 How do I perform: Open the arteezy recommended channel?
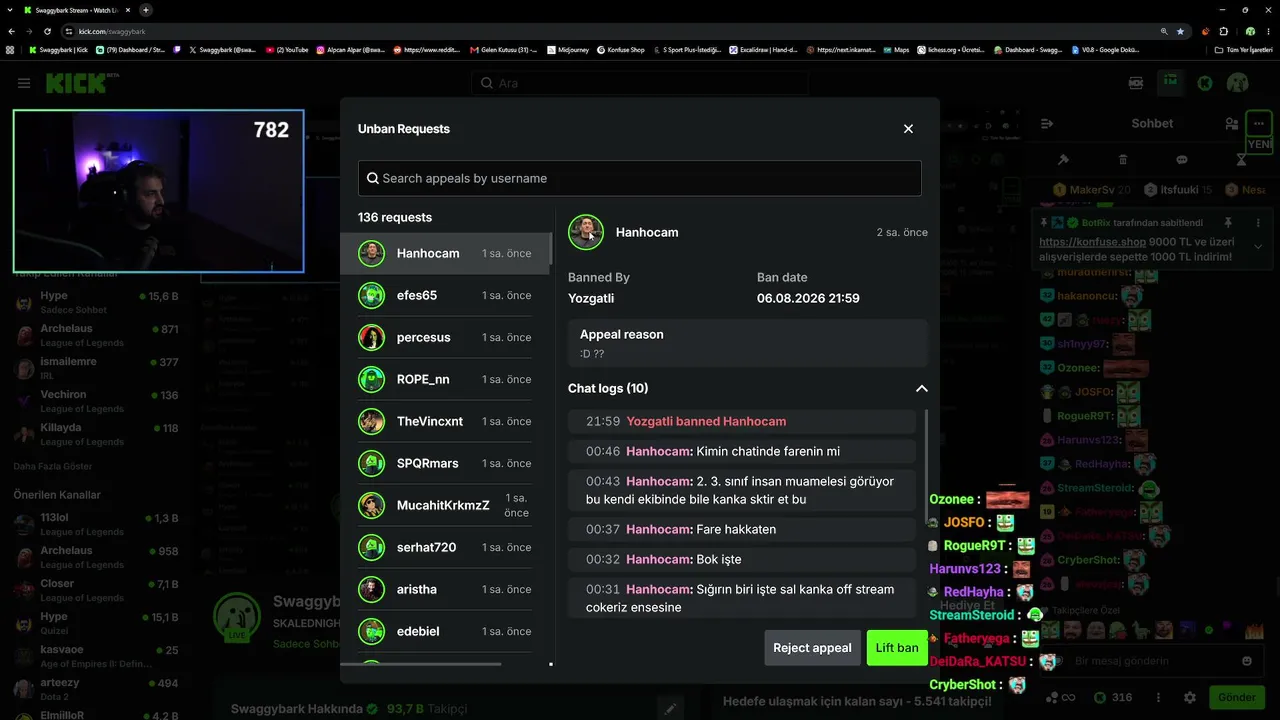coord(96,689)
